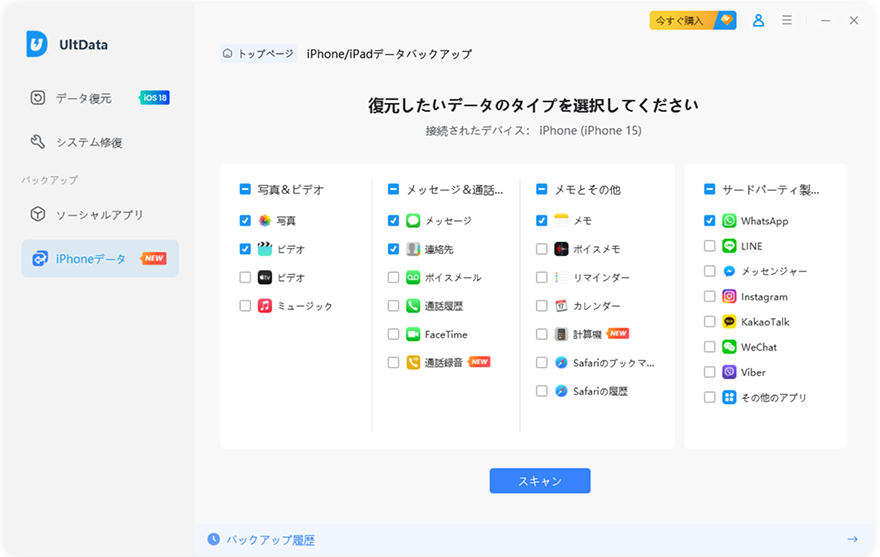
Task: Click the Instagram icon
Action: (x=729, y=296)
